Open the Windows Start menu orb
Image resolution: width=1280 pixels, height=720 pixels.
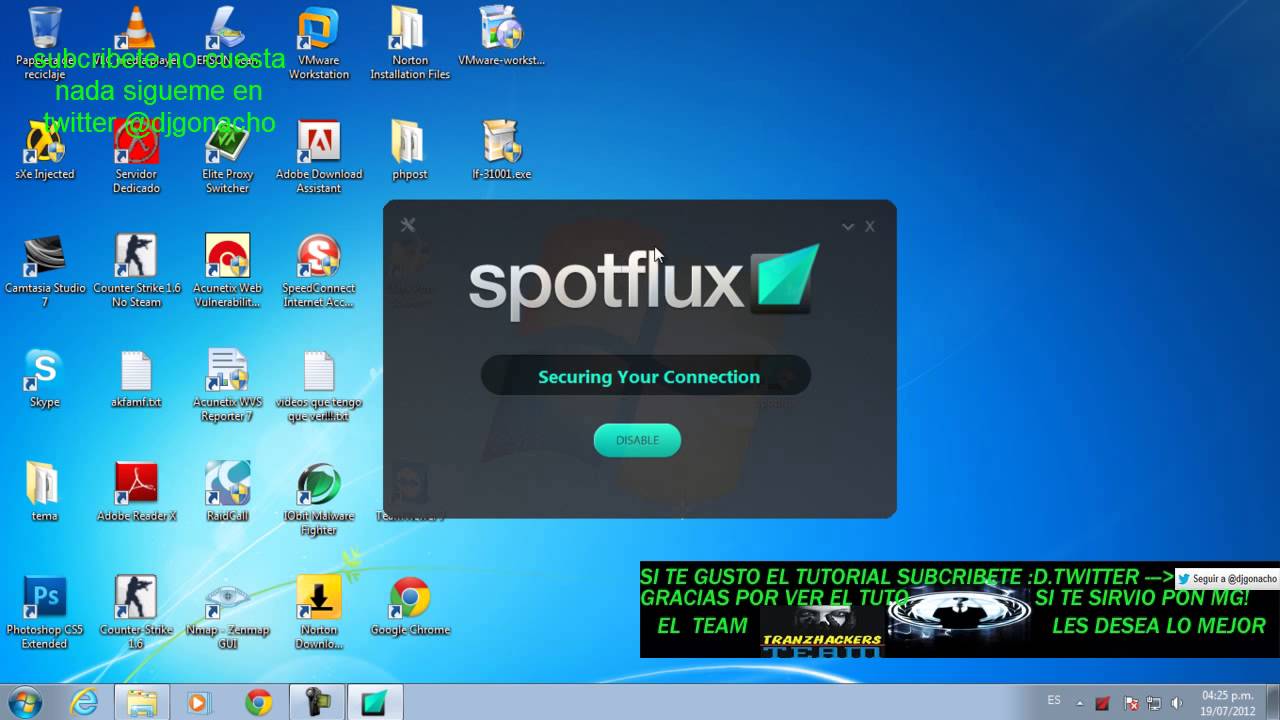pyautogui.click(x=23, y=702)
